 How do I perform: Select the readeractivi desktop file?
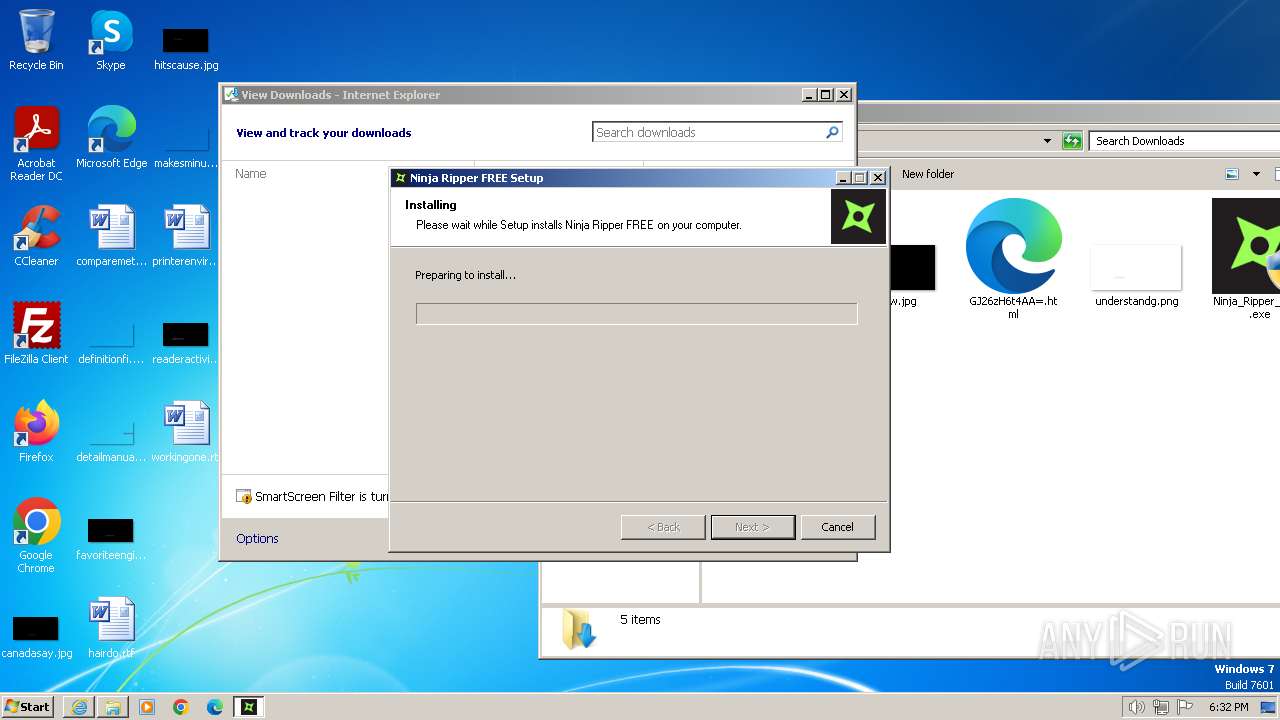point(186,343)
